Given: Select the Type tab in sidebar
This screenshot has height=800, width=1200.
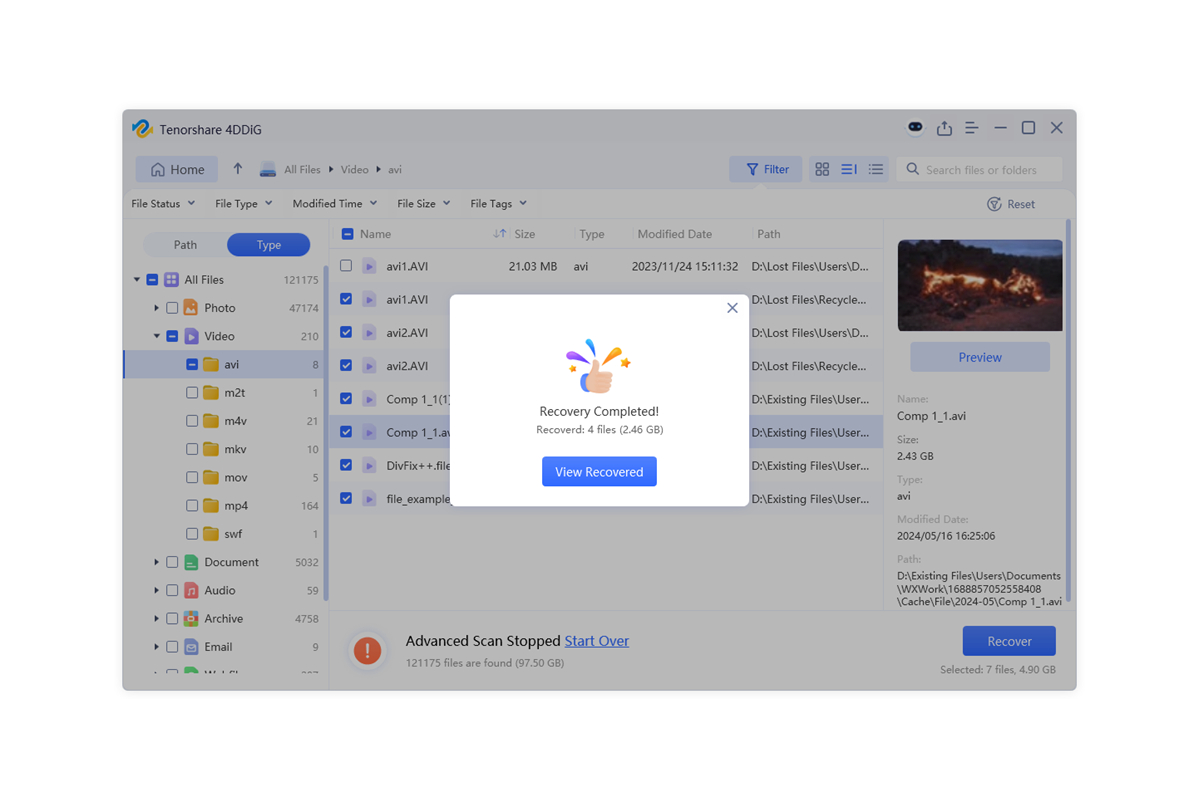Looking at the screenshot, I should pyautogui.click(x=268, y=244).
